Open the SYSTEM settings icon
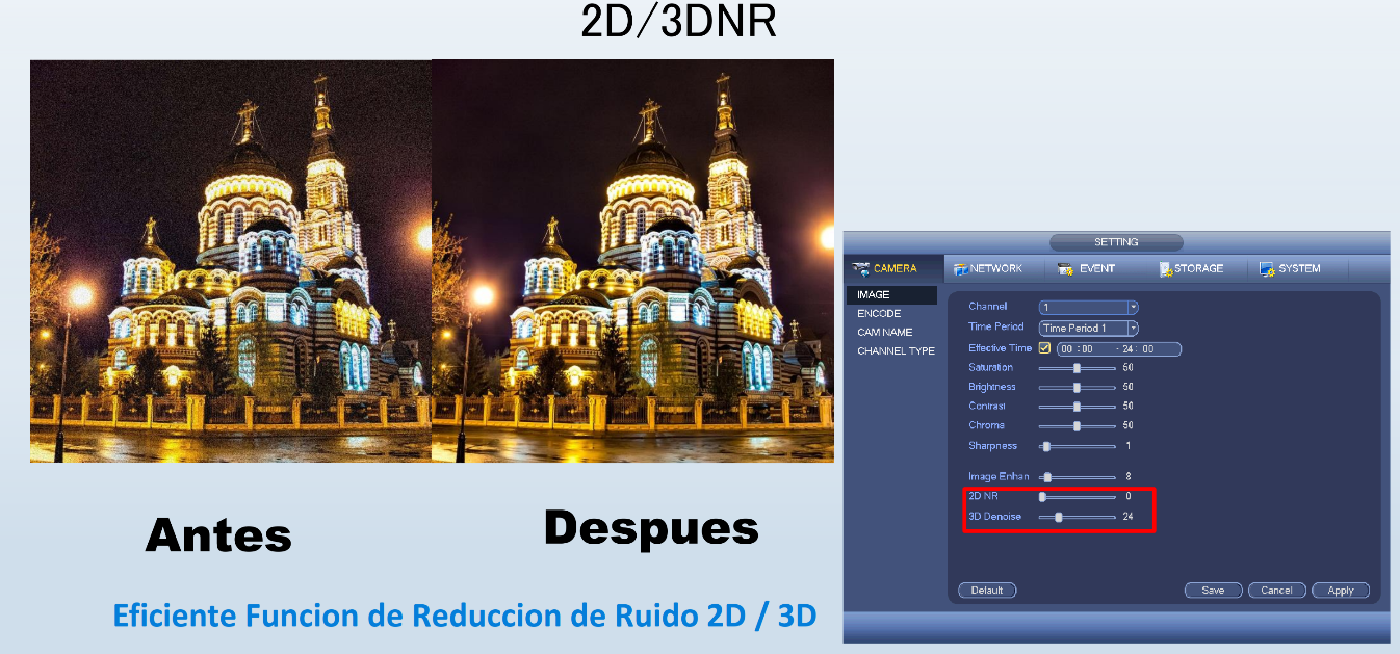 (1266, 268)
